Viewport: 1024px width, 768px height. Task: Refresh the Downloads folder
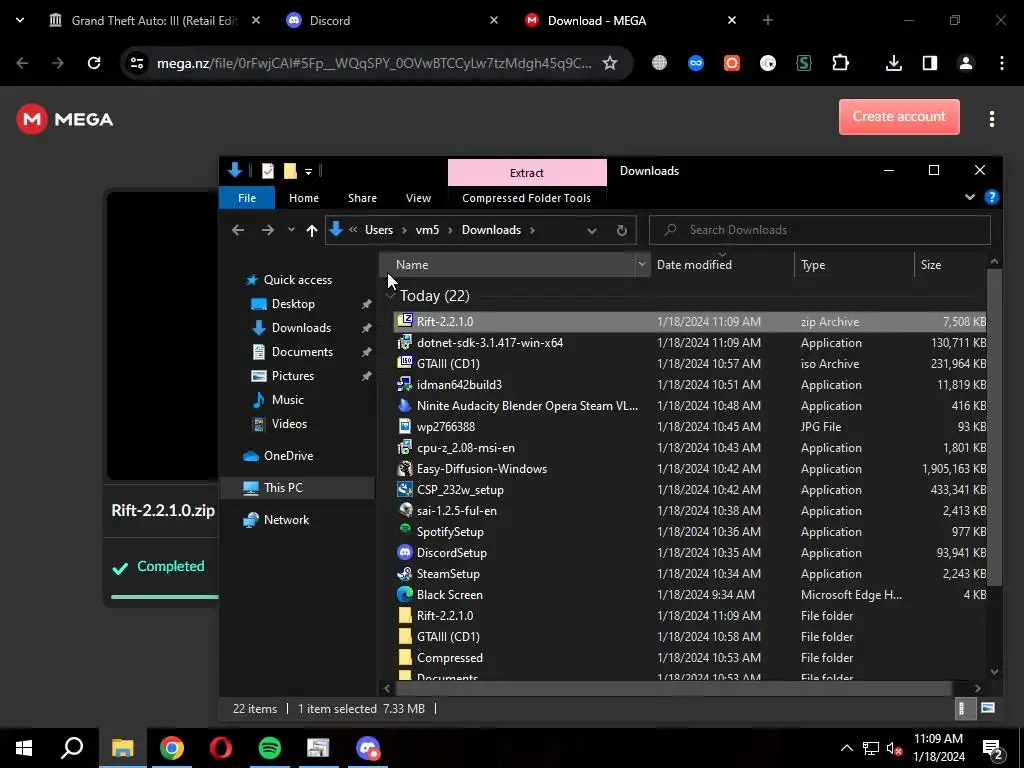click(x=622, y=230)
